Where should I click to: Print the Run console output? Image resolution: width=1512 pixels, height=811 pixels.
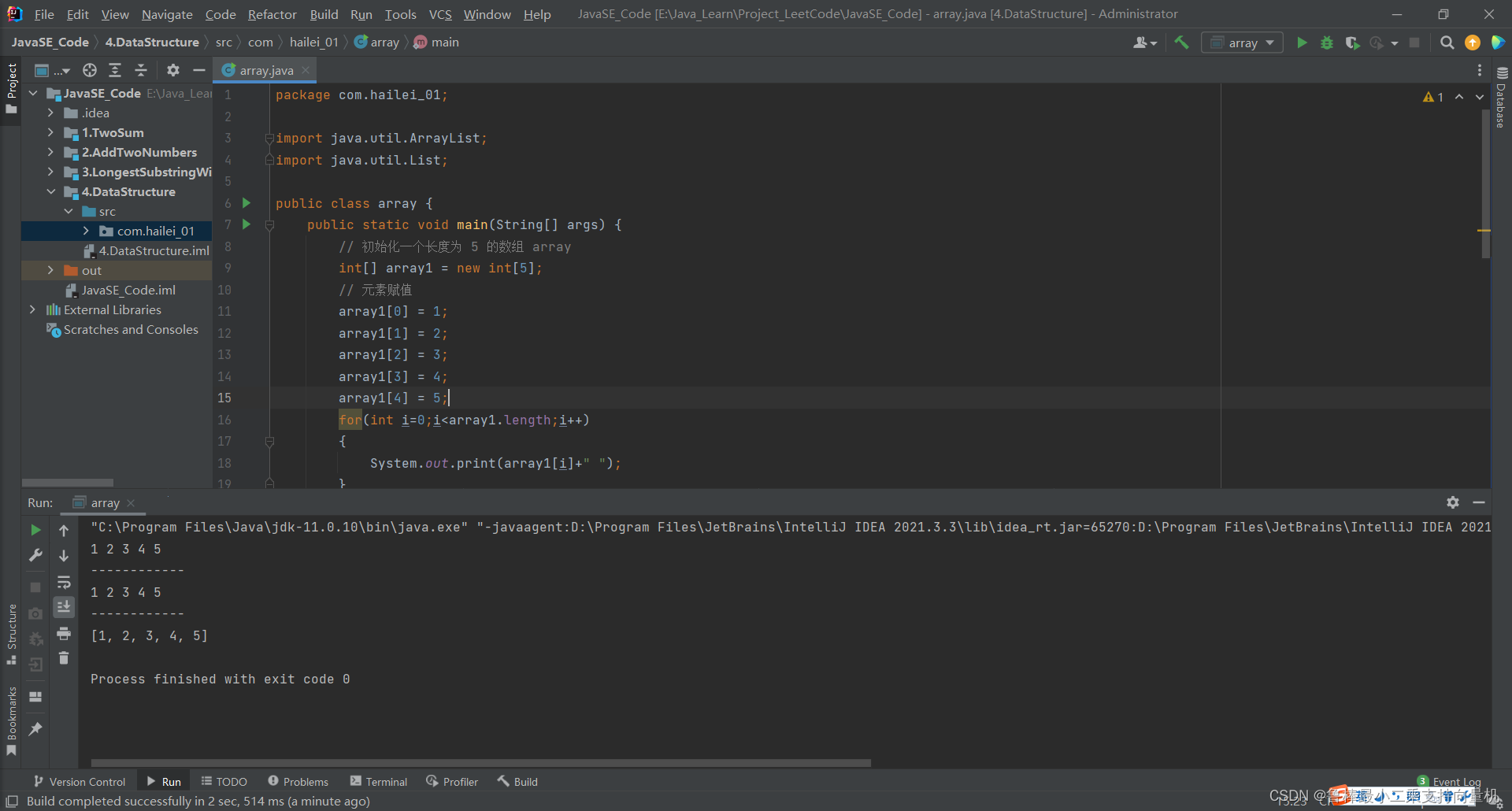(64, 633)
